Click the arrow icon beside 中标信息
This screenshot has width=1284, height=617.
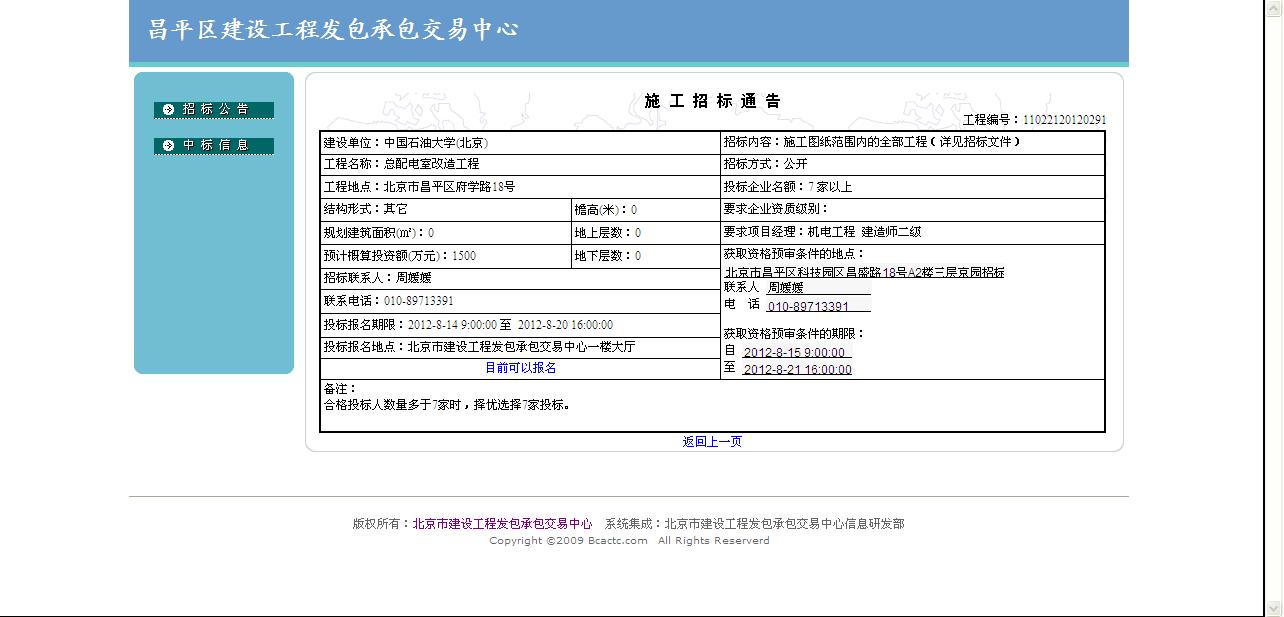[168, 145]
